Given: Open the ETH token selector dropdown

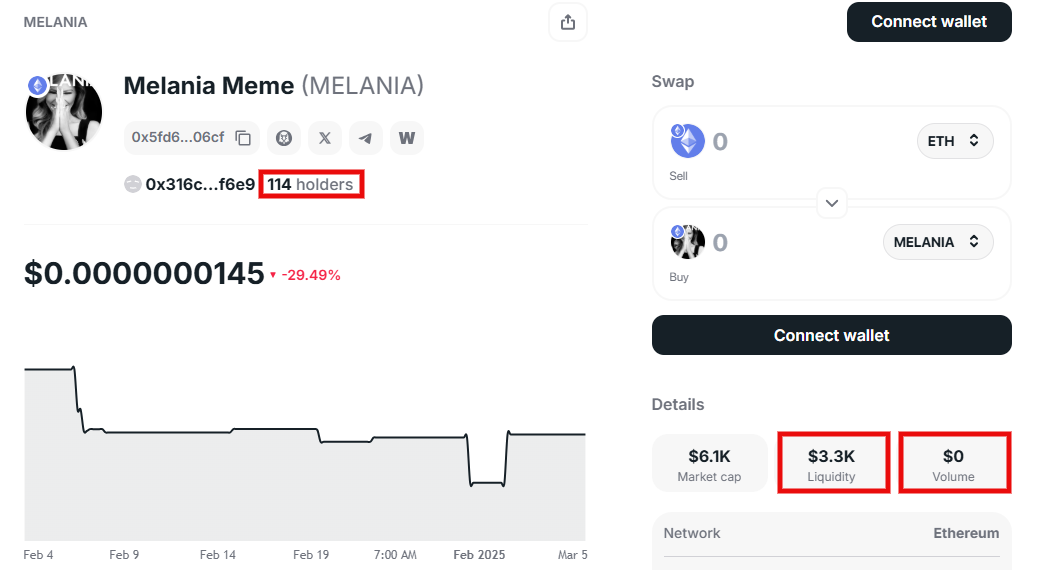Looking at the screenshot, I should (955, 141).
